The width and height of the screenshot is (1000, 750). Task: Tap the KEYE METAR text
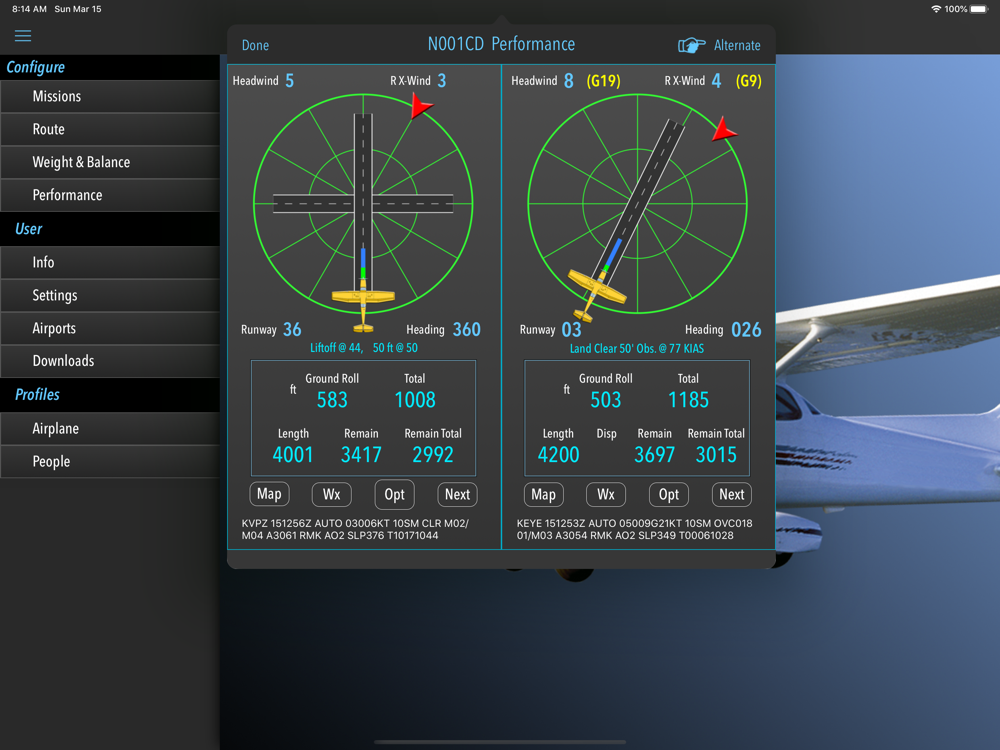click(x=635, y=529)
